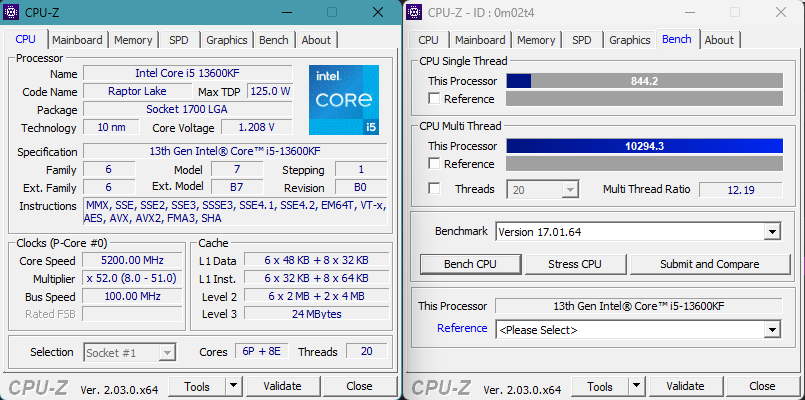The height and width of the screenshot is (400, 805).
Task: Click the Revision value B0
Action: pyautogui.click(x=361, y=187)
